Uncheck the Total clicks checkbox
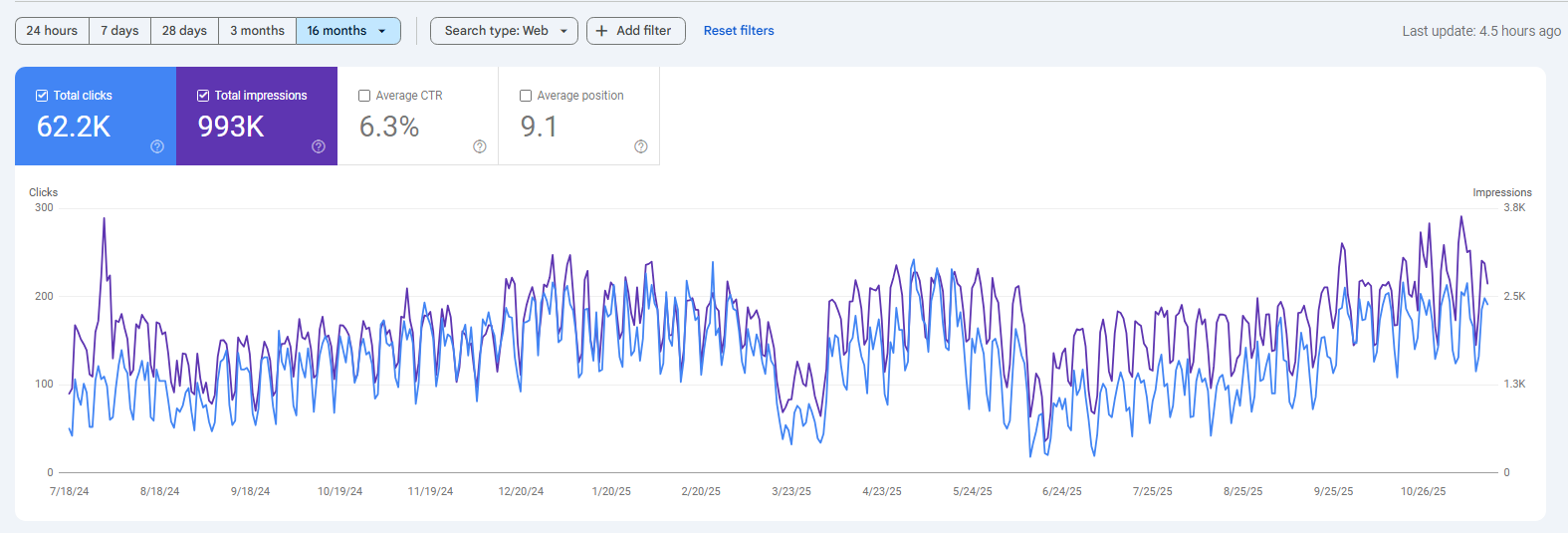The height and width of the screenshot is (533, 1568). pyautogui.click(x=42, y=96)
